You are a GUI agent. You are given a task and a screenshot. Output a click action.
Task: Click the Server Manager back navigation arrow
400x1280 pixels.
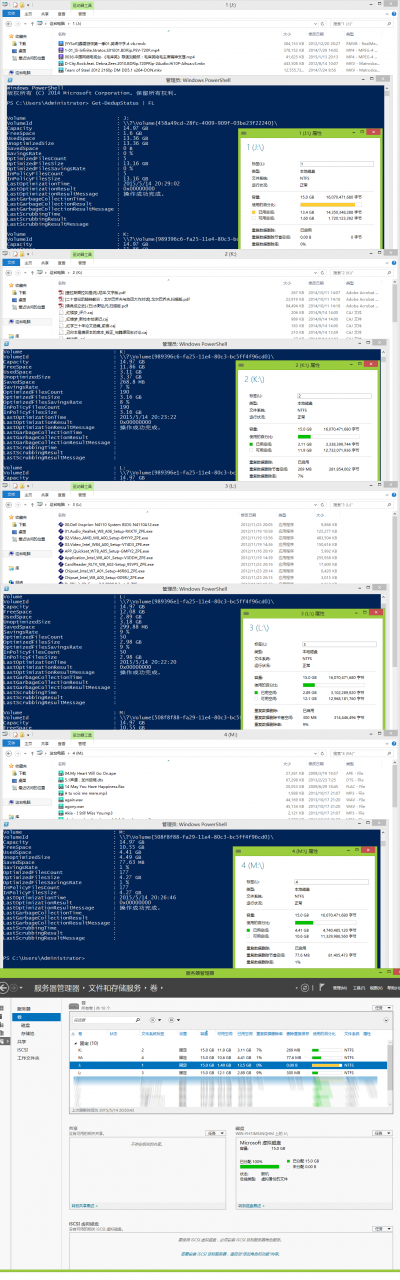pyautogui.click(x=4, y=988)
